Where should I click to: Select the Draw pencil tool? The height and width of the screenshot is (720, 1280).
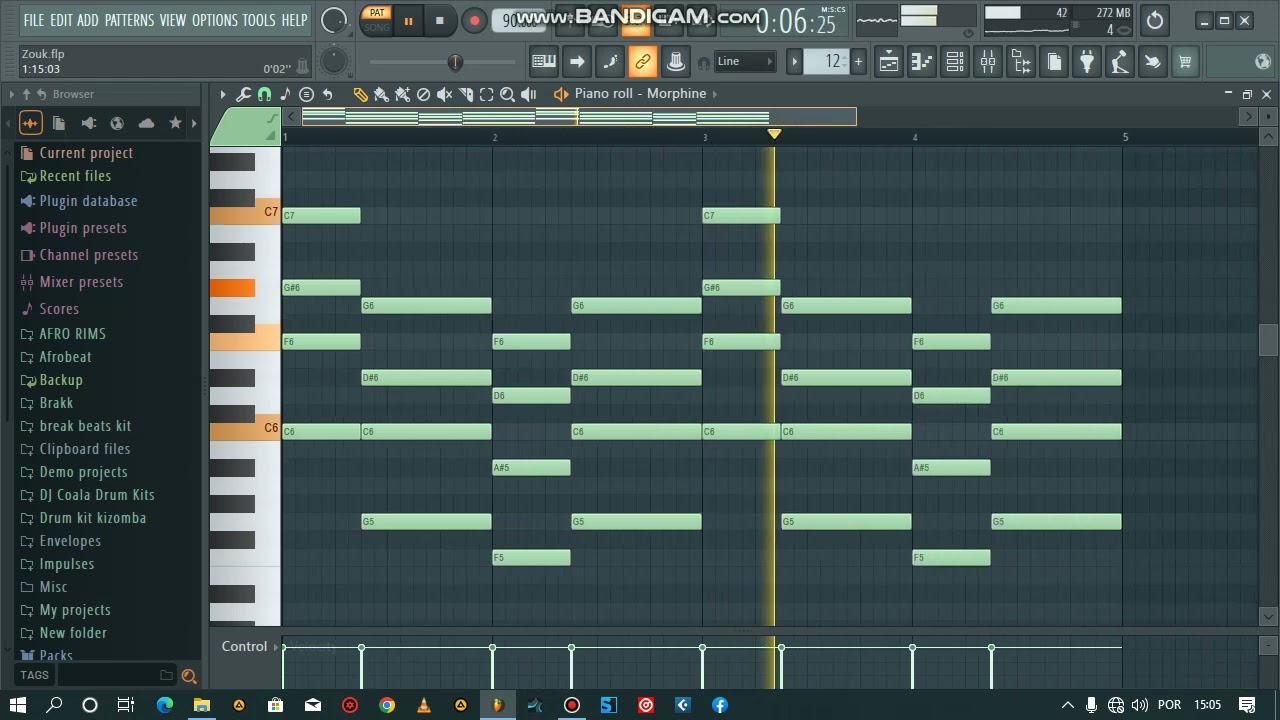360,94
